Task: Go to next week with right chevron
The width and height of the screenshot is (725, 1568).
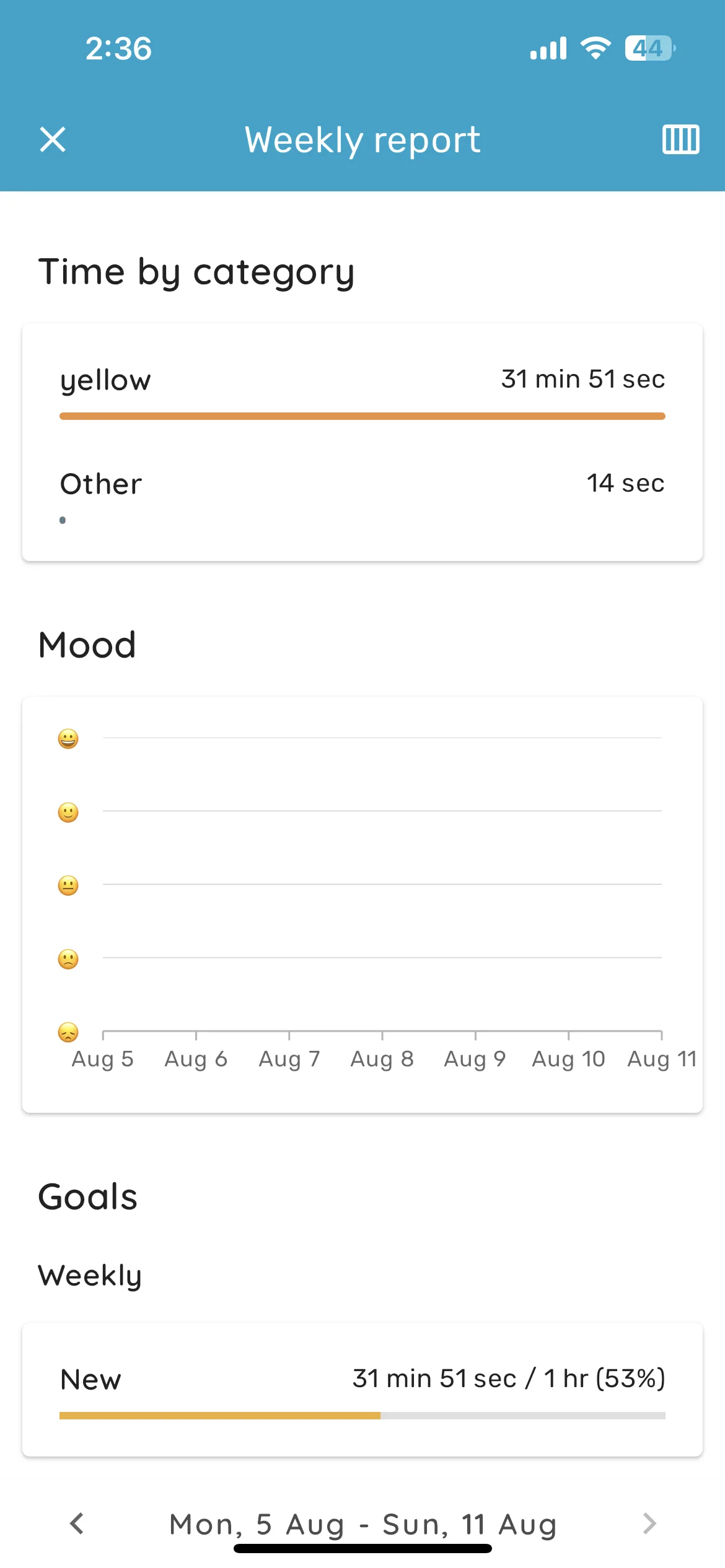Action: pos(649,1523)
